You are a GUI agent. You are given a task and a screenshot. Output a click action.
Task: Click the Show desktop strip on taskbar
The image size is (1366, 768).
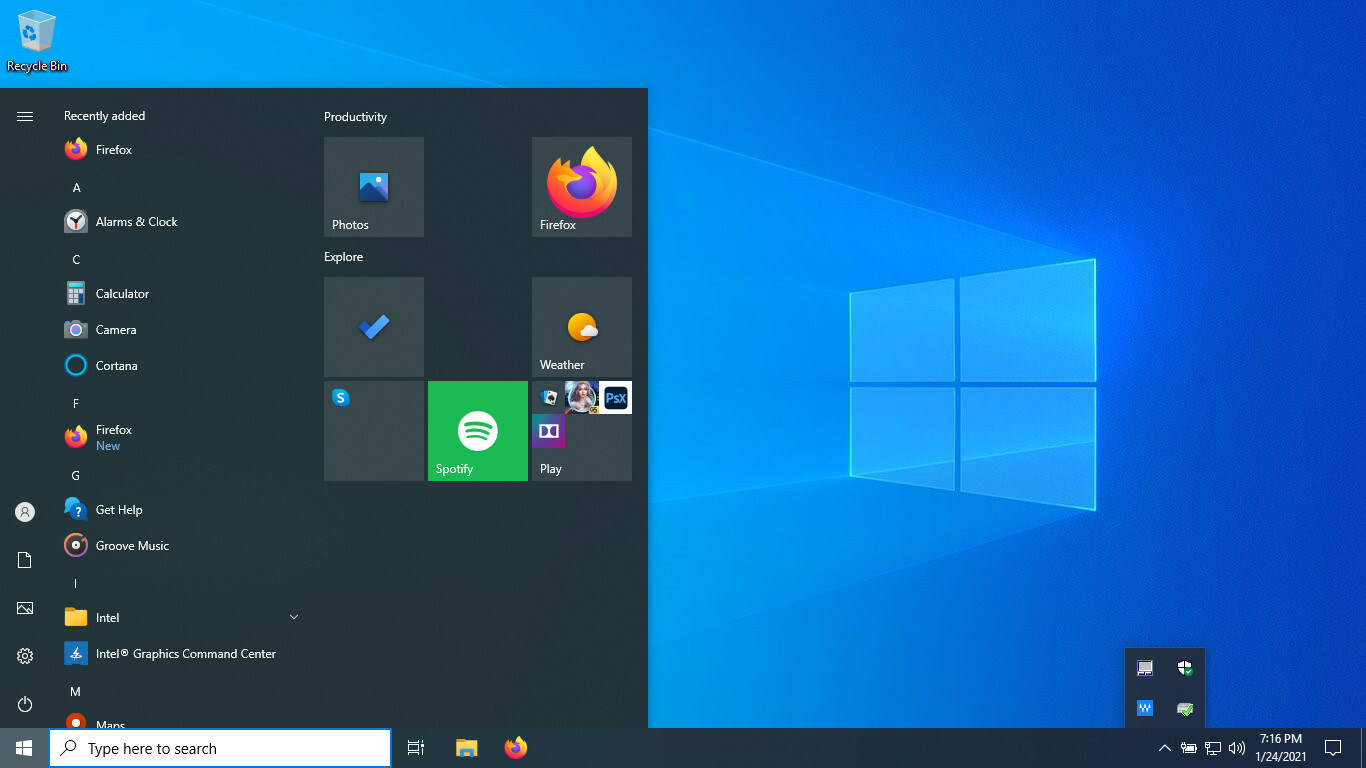coord(1363,748)
